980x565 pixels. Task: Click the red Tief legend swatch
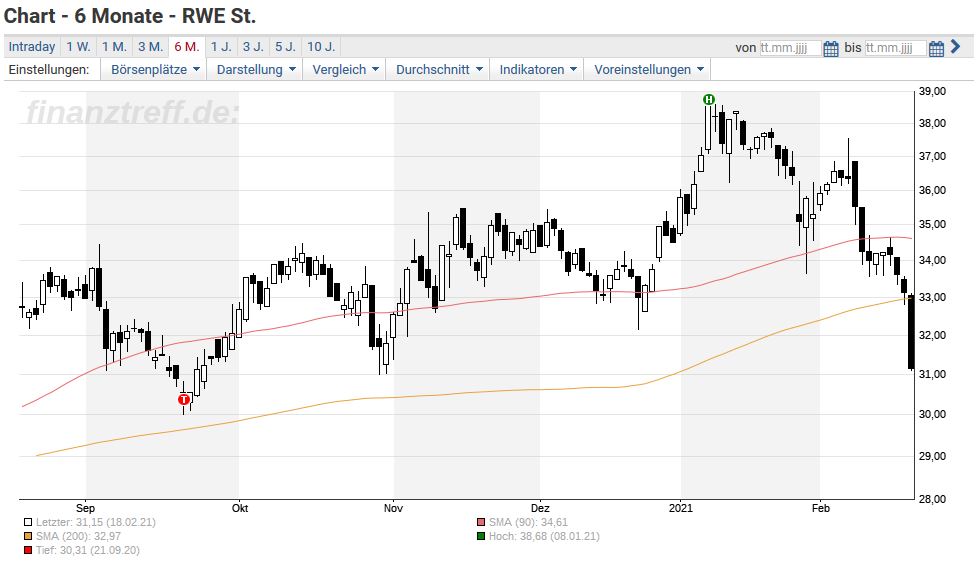(x=28, y=551)
